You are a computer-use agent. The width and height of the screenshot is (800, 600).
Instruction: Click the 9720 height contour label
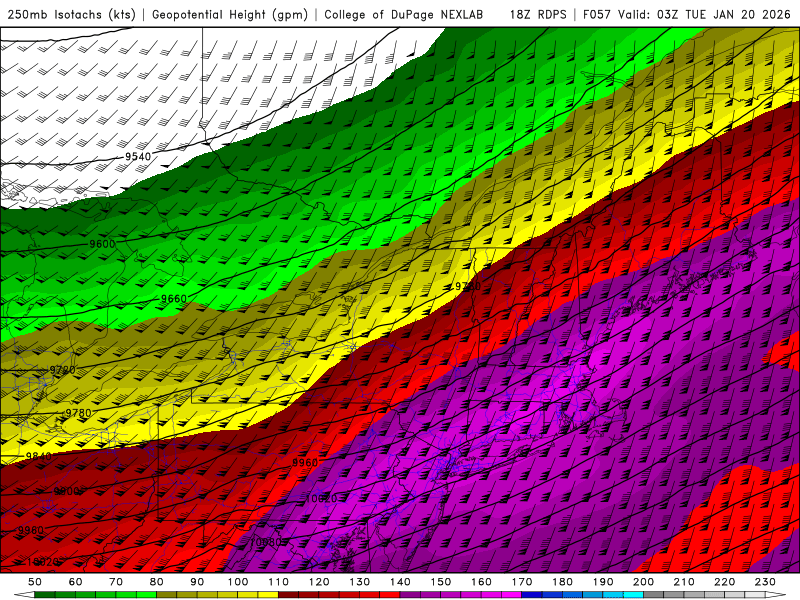[62, 369]
